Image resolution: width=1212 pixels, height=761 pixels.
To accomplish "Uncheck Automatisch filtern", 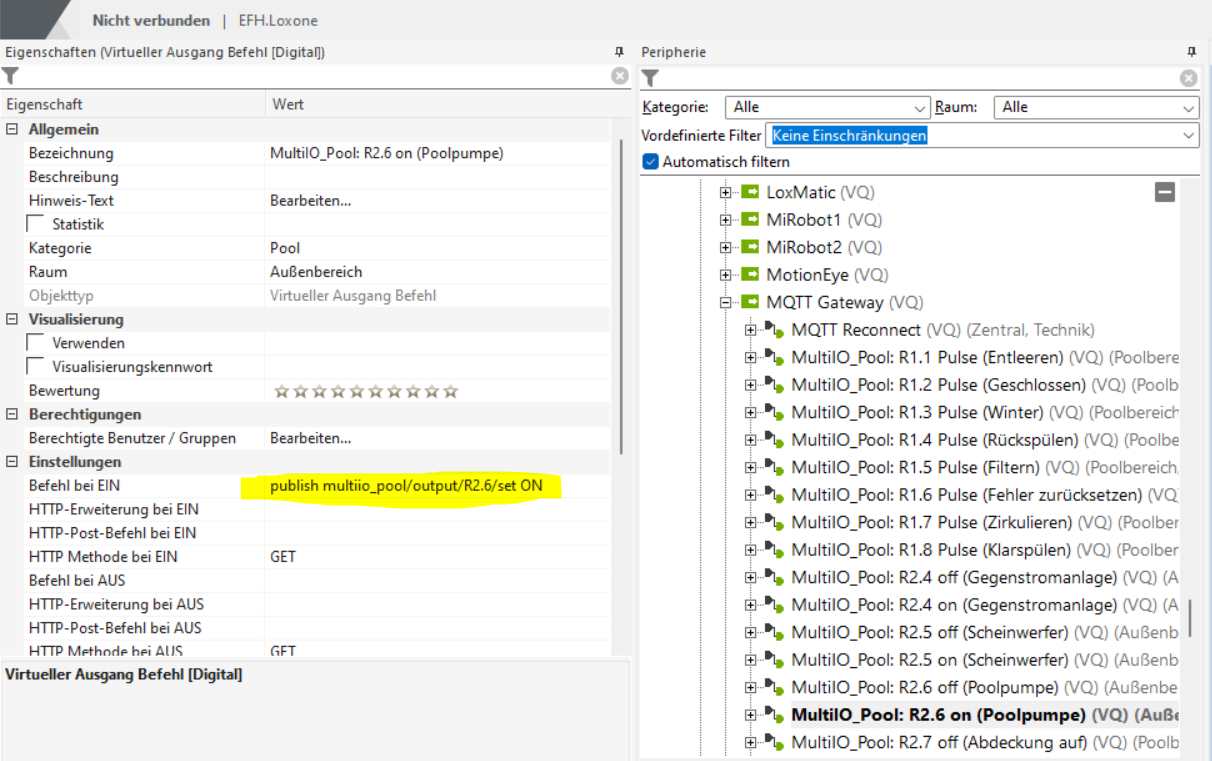I will (x=651, y=162).
